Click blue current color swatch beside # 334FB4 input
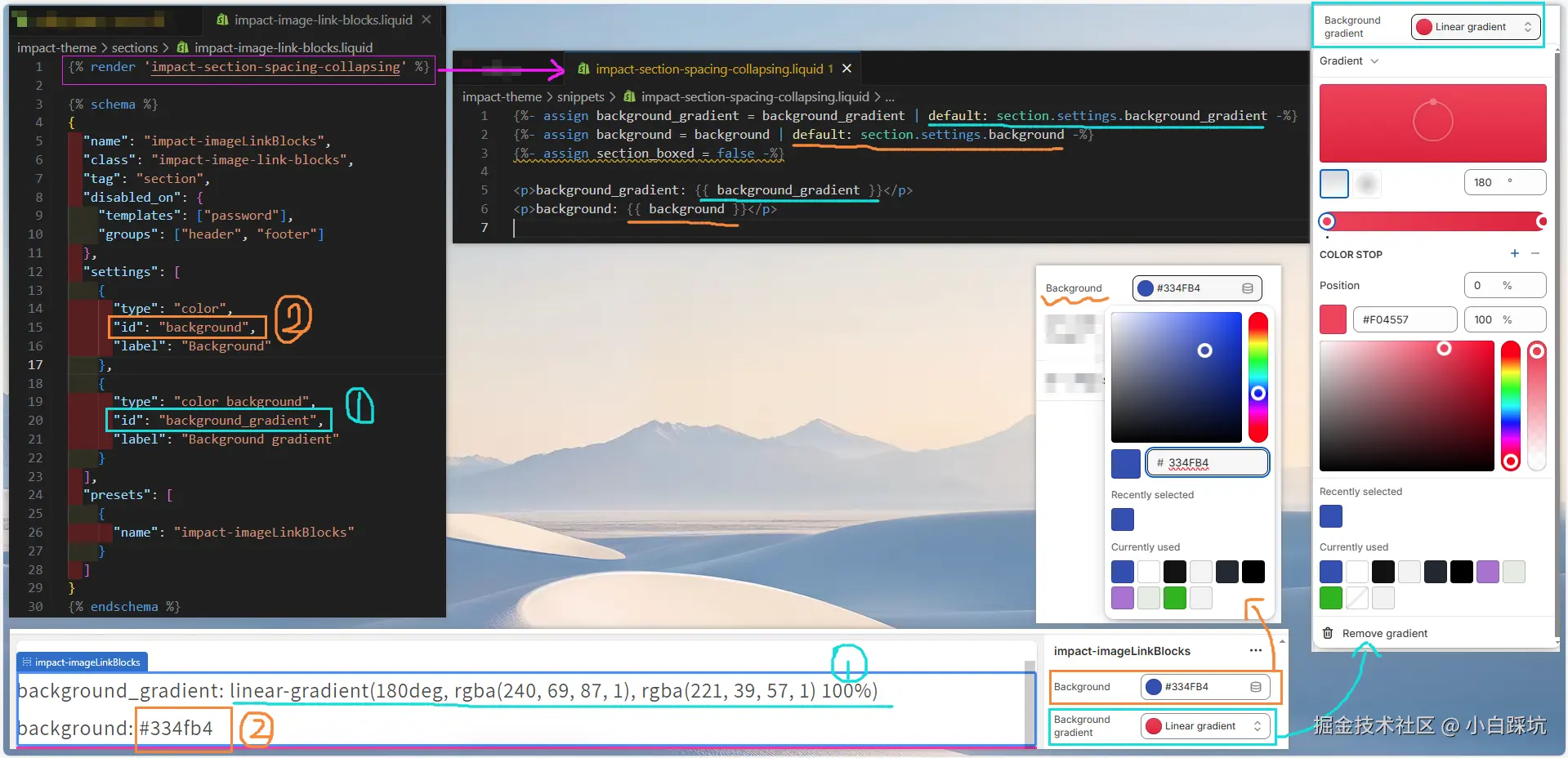 [x=1126, y=463]
